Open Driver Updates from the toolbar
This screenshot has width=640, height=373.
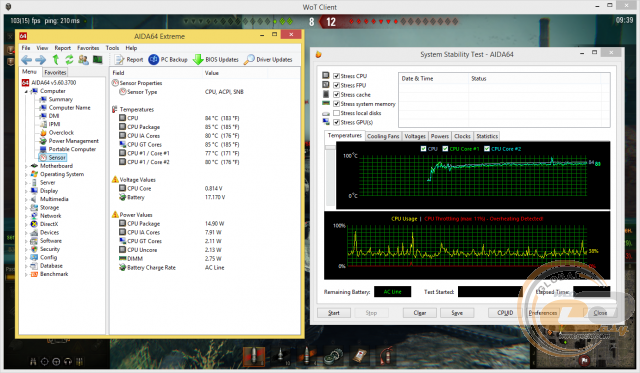[268, 60]
